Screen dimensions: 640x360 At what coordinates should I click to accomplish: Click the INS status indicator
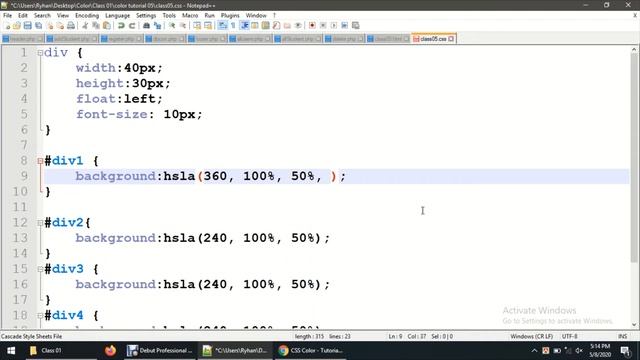pyautogui.click(x=622, y=336)
